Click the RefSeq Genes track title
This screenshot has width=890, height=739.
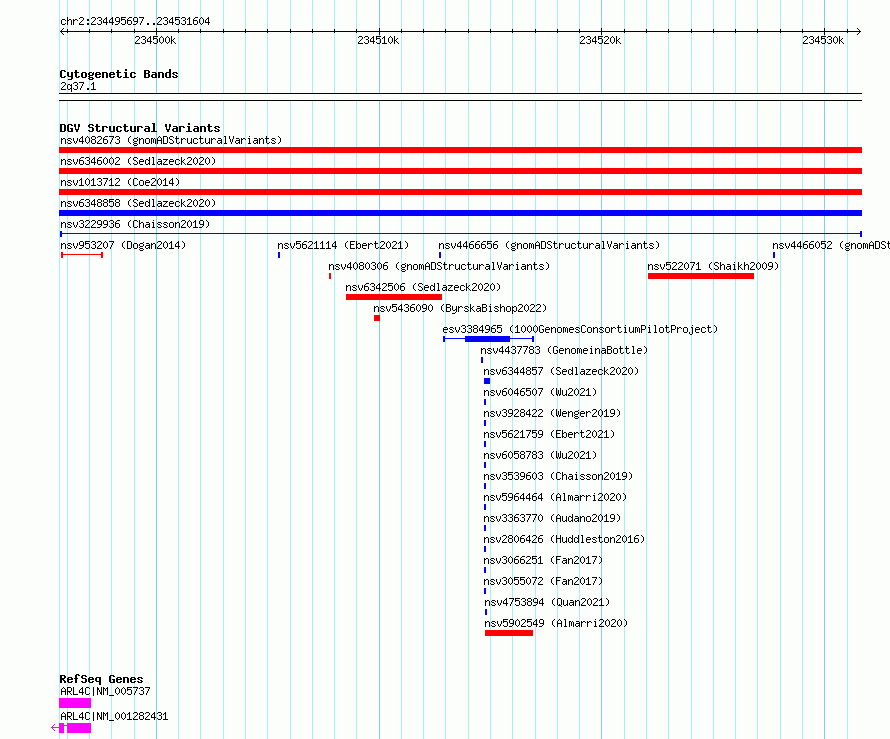point(101,679)
